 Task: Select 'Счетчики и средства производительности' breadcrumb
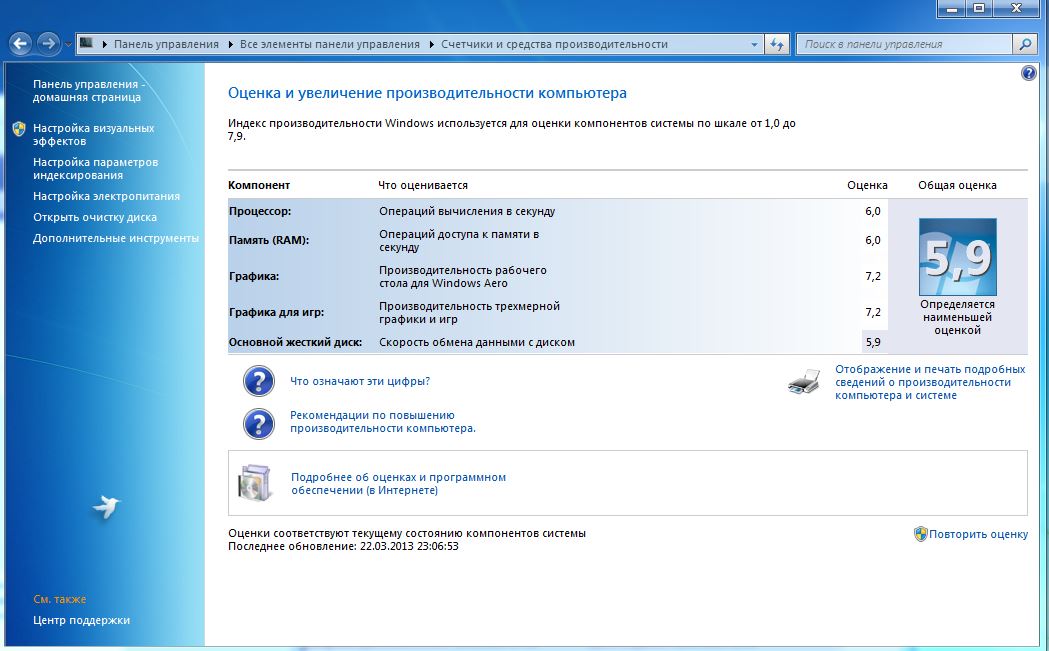554,44
